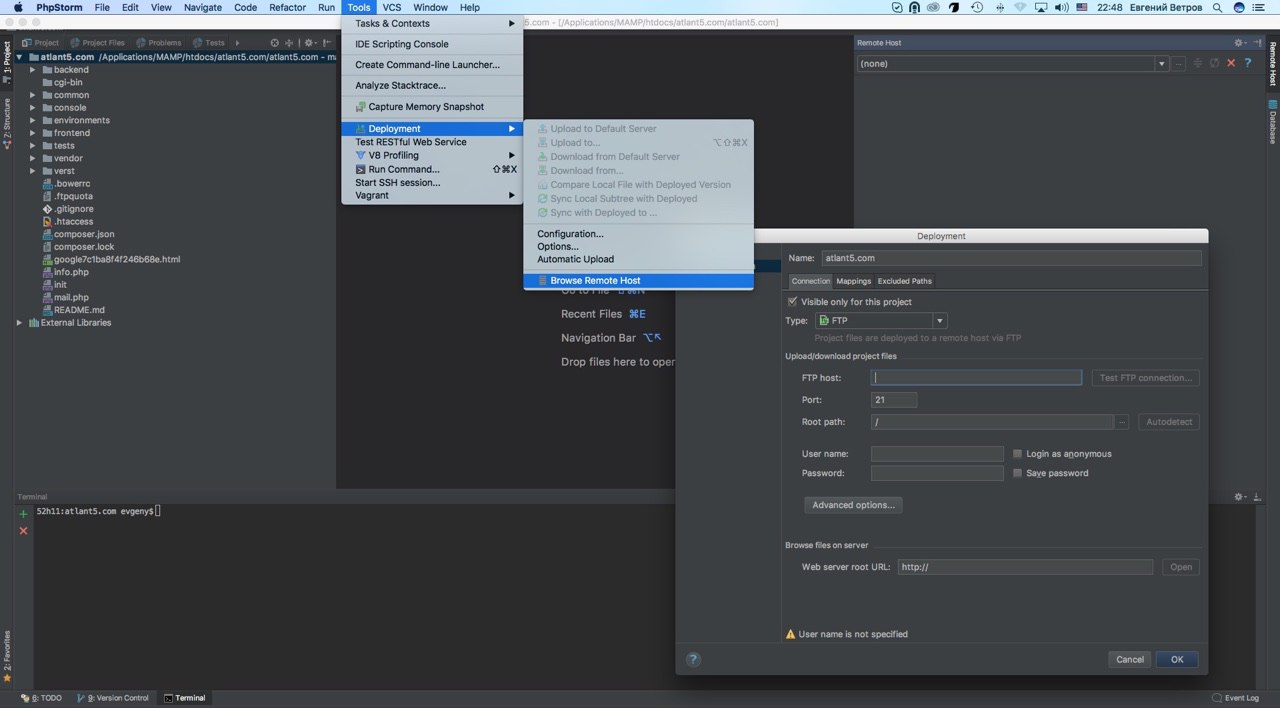Click the scroll-from-source icon in Project panel
1280x708 pixels.
point(275,43)
